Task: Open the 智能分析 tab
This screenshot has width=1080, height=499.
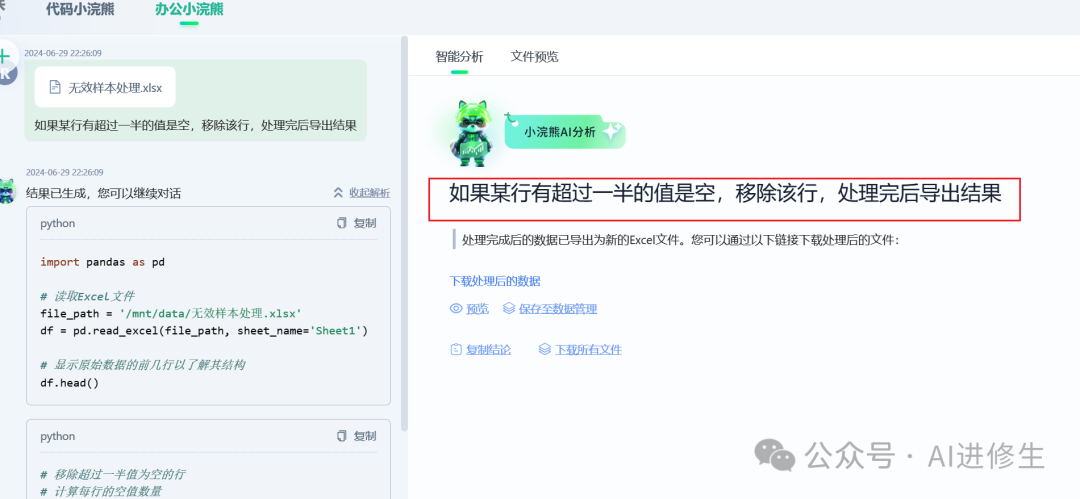Action: (459, 57)
